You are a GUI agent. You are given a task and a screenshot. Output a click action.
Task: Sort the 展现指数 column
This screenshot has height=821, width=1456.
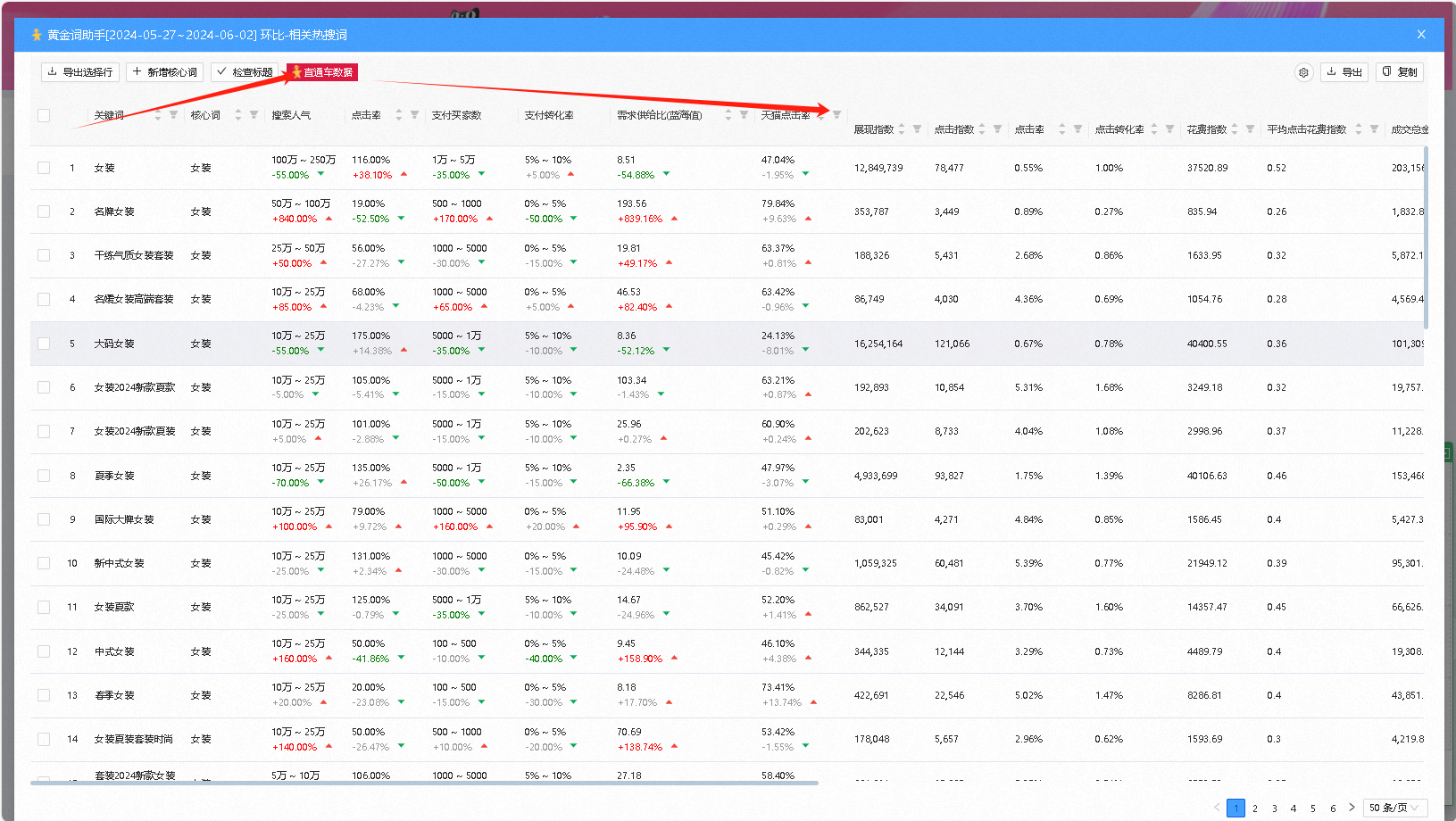coord(902,129)
